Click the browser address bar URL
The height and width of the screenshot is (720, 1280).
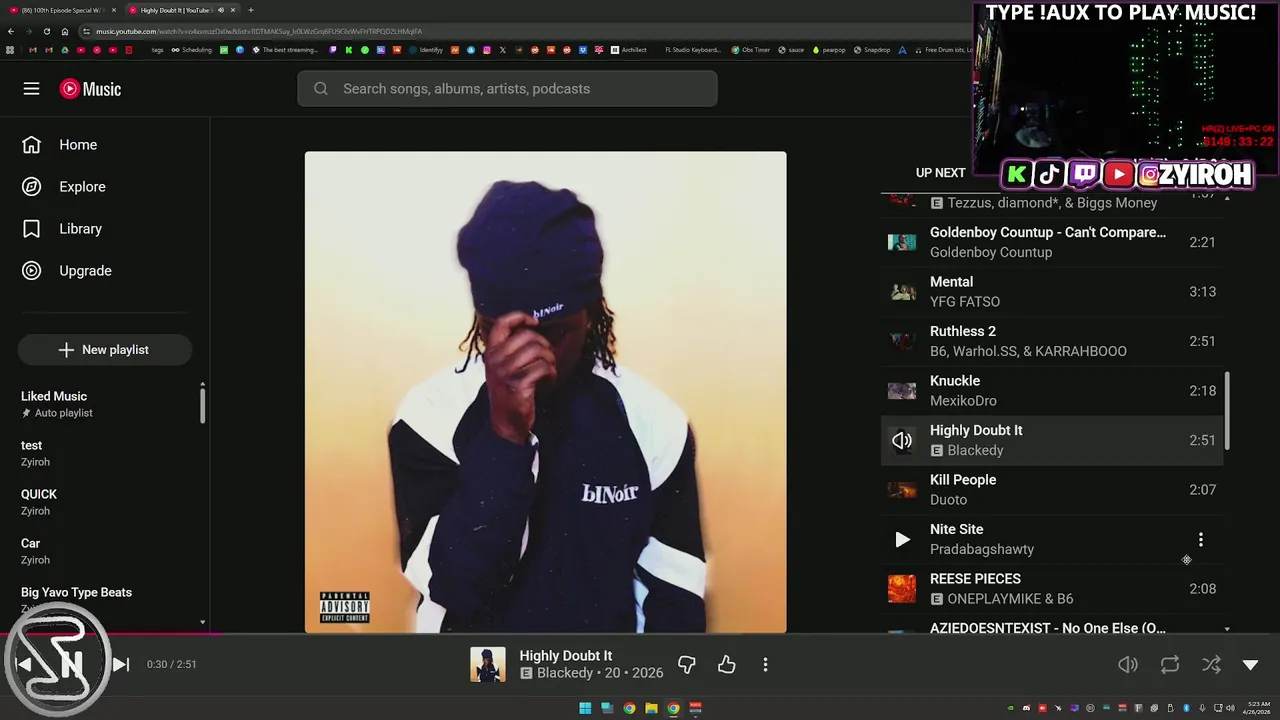coord(258,31)
